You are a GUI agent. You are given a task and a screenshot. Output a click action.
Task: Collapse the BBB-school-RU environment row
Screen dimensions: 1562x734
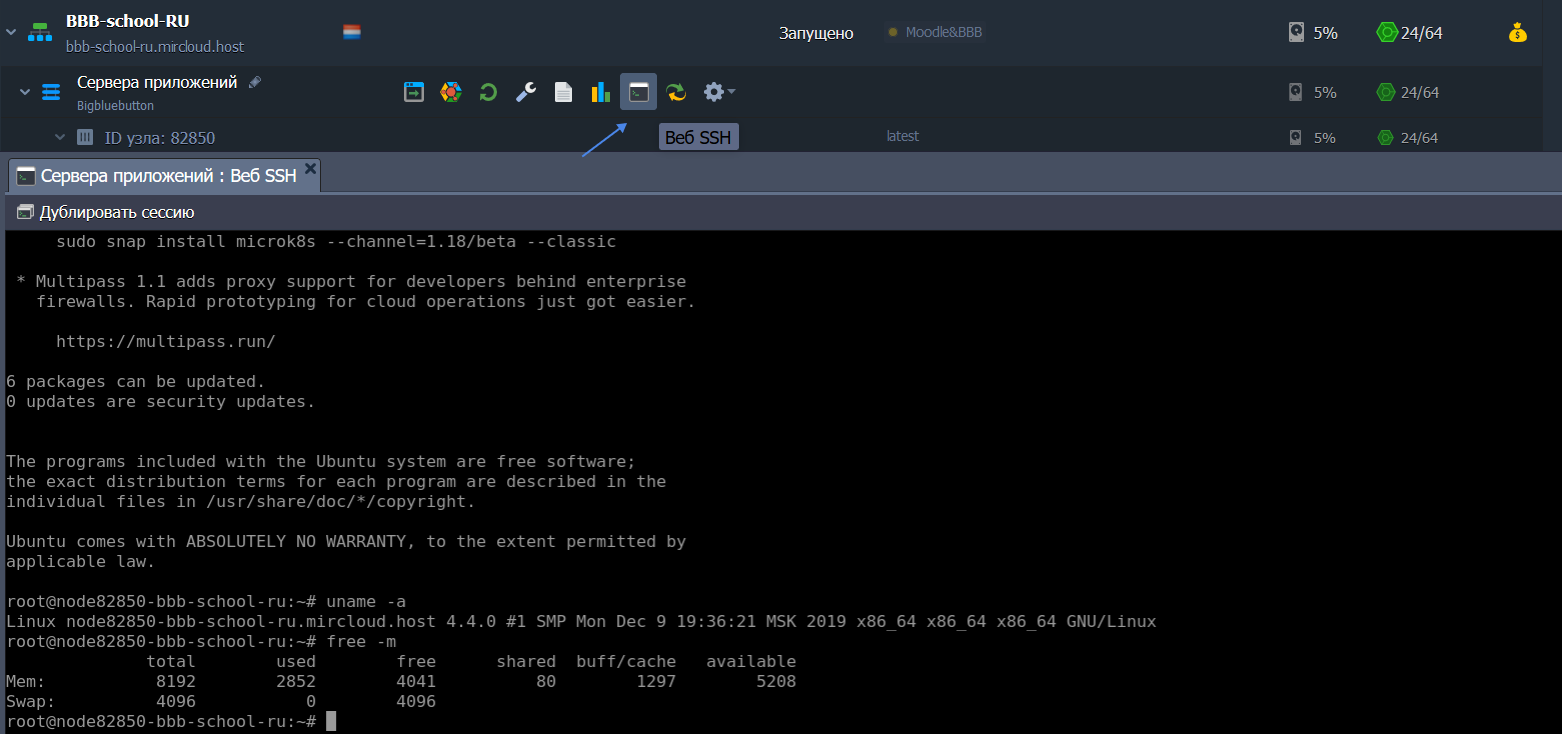(x=11, y=33)
